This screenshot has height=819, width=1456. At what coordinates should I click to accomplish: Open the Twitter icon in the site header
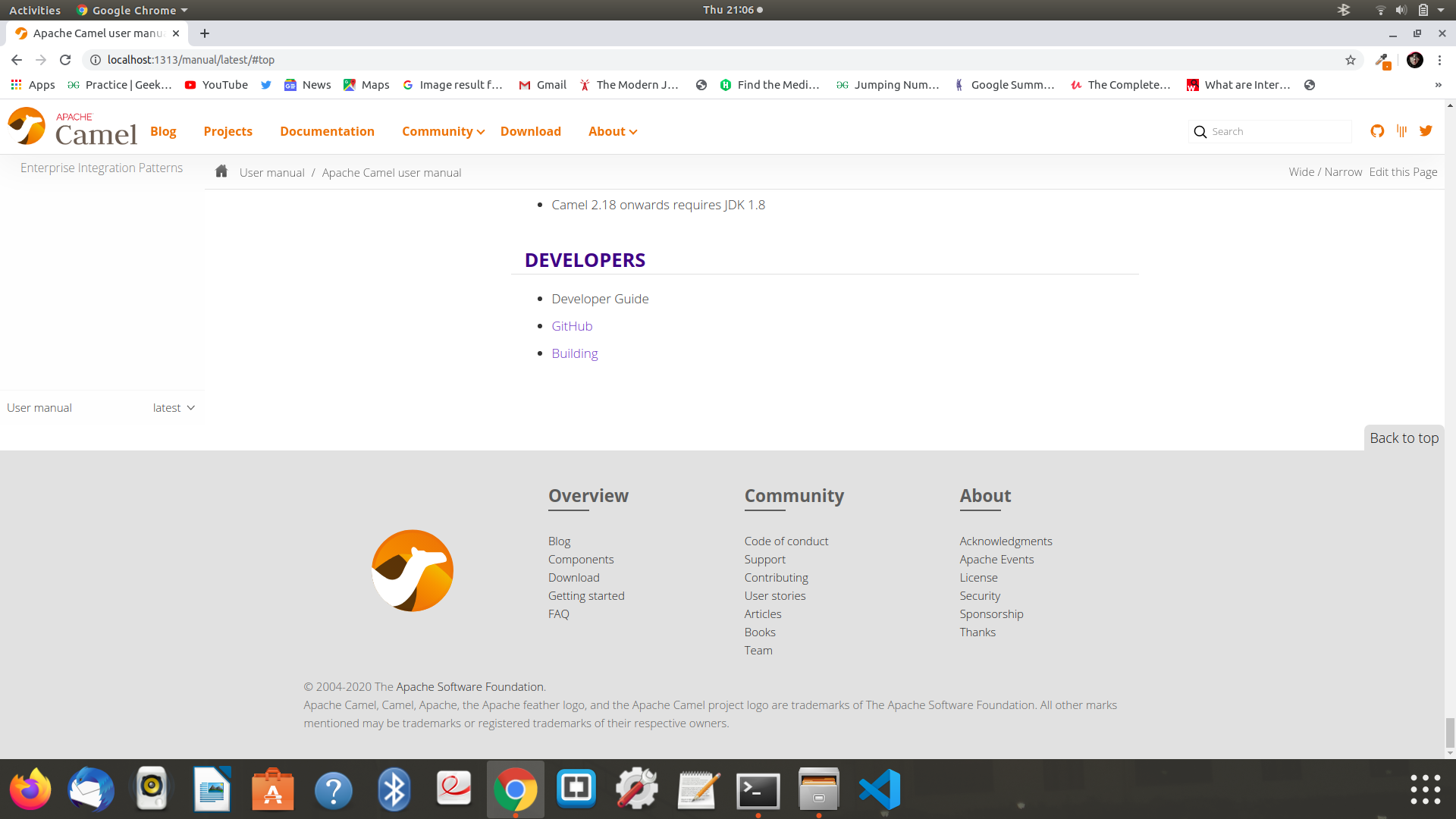[x=1426, y=131]
